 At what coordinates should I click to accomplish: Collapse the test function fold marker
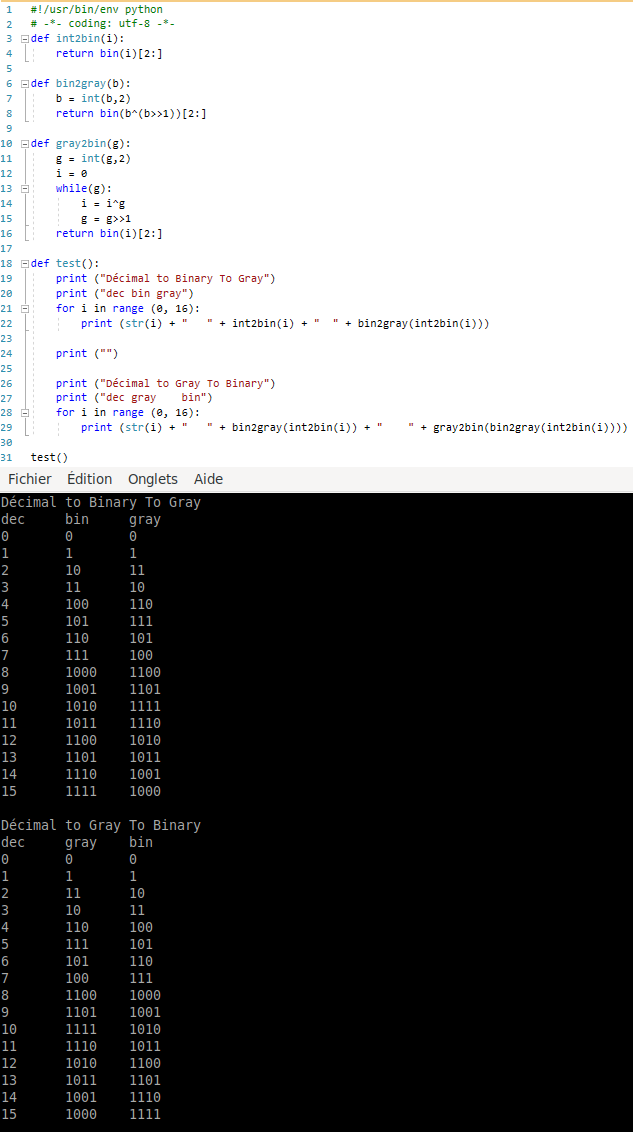[x=25, y=264]
